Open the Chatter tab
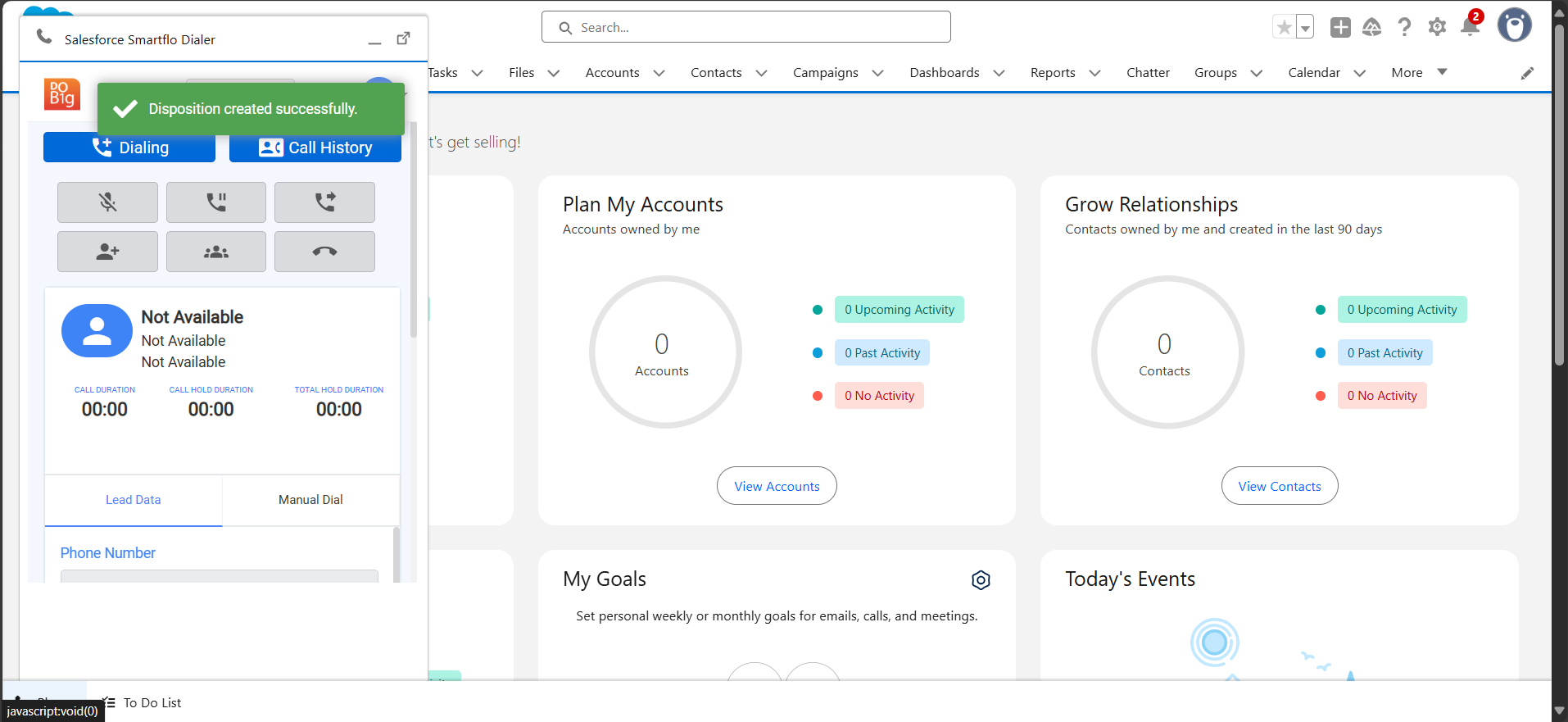Screen dimensions: 1568x722 point(1148,72)
